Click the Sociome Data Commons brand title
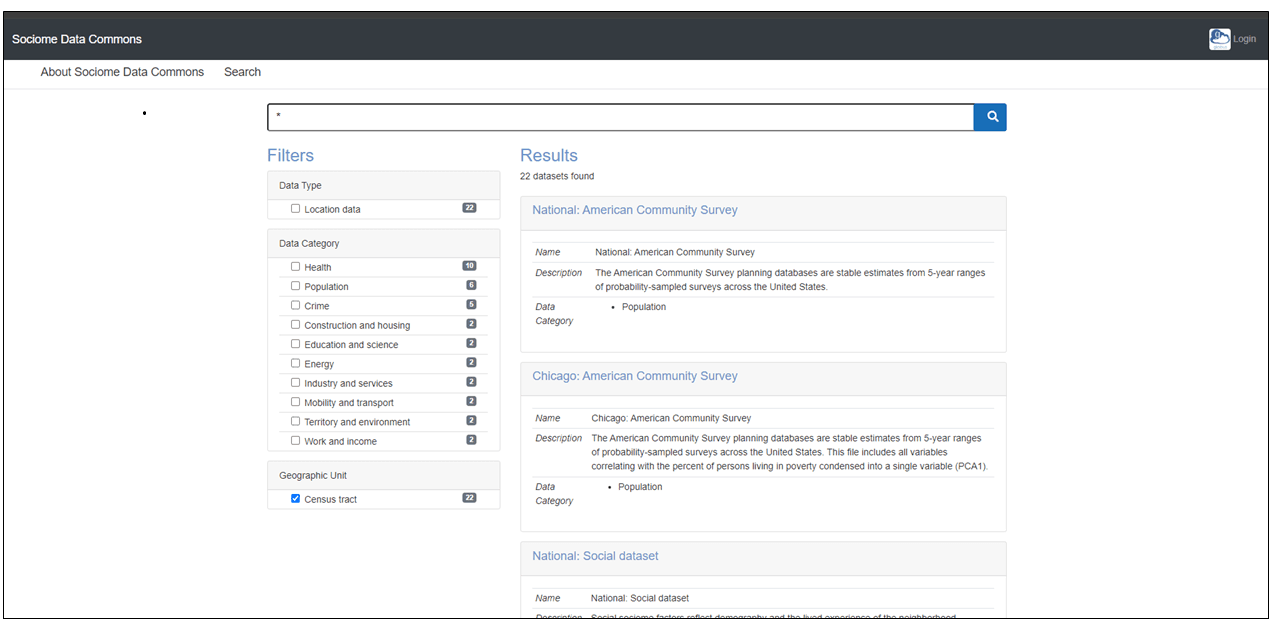This screenshot has height=628, width=1276. [77, 39]
